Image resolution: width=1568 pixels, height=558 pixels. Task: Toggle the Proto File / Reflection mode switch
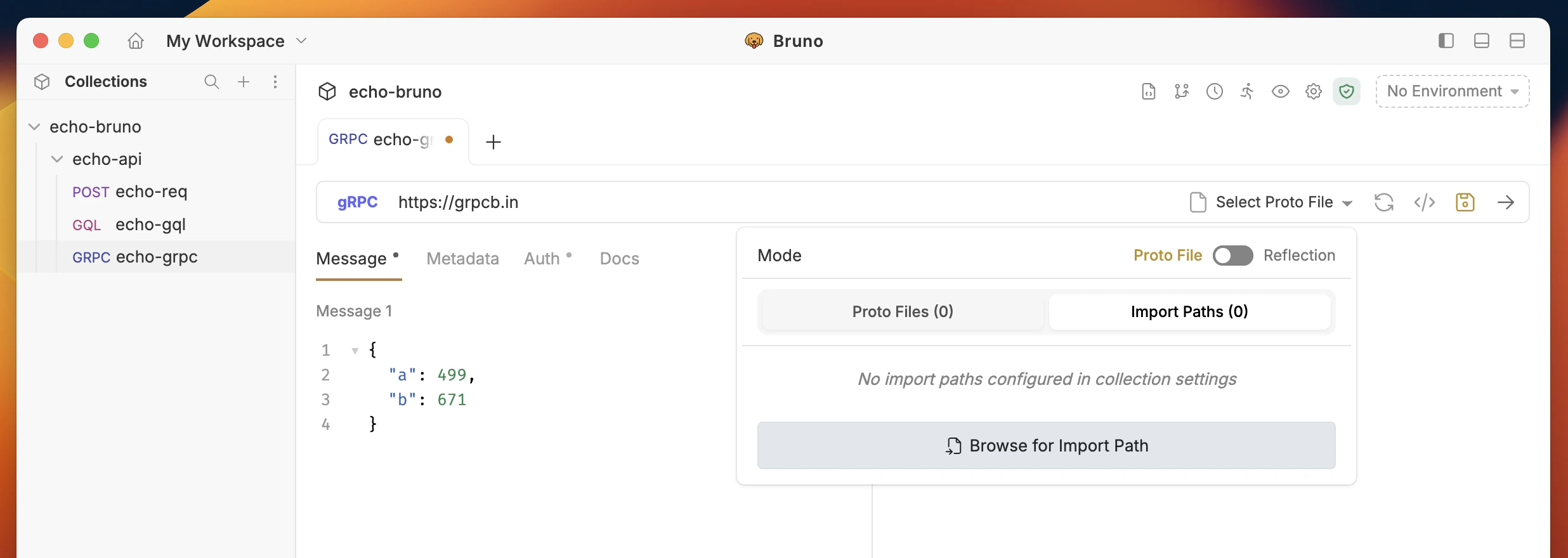tap(1232, 256)
